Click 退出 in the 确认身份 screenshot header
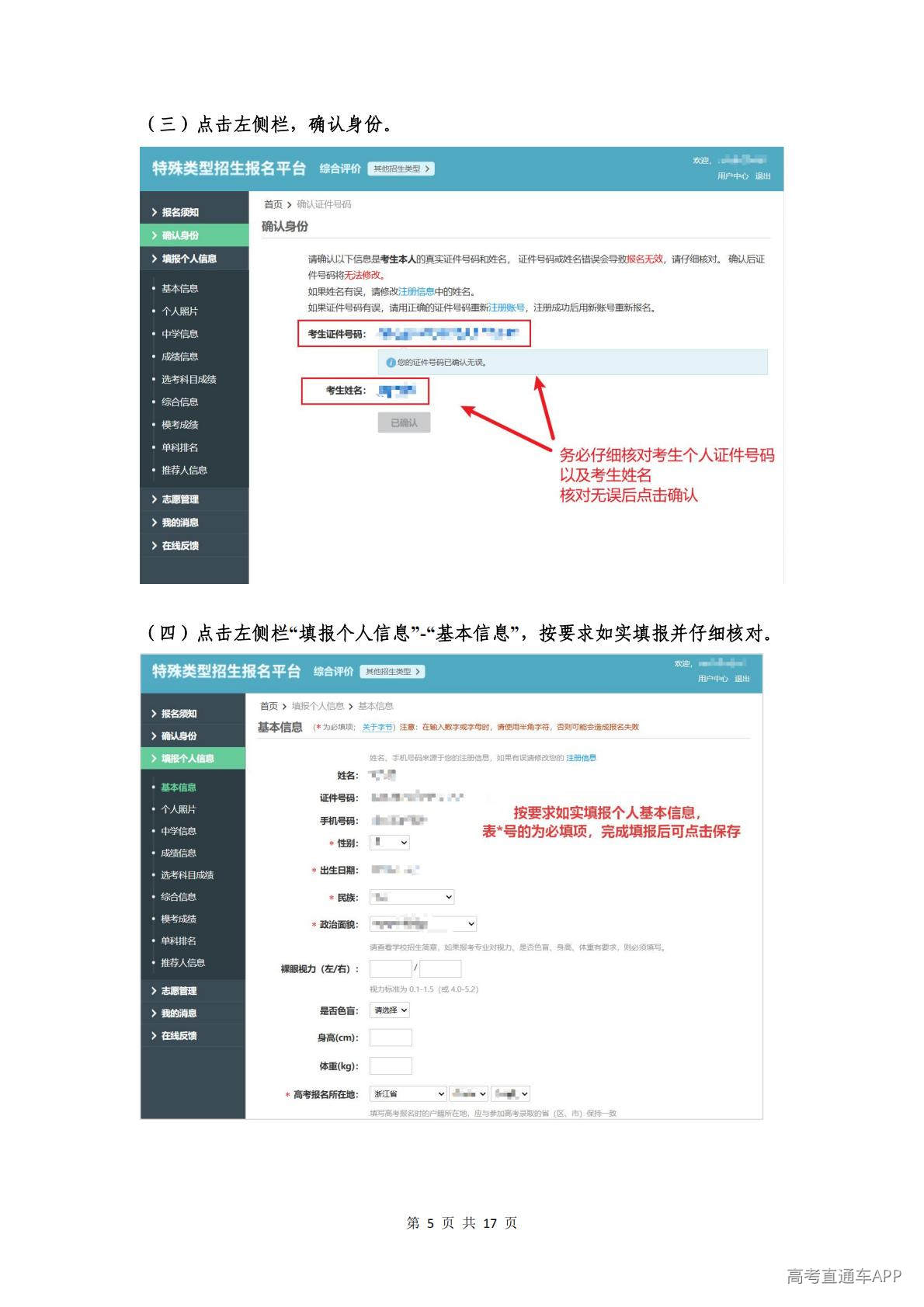This screenshot has height=1307, width=924. (762, 176)
